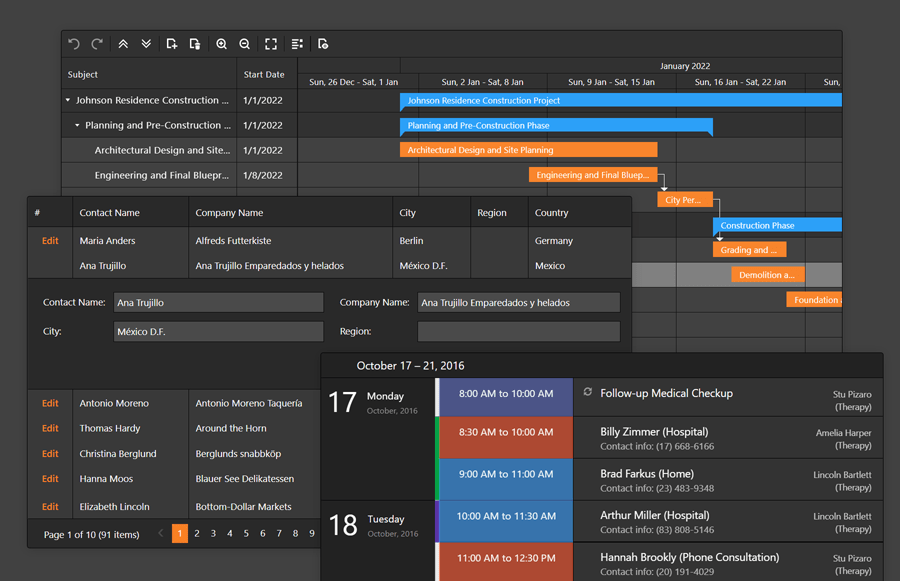Click inside the Company Name input field
This screenshot has height=581, width=900.
point(519,301)
